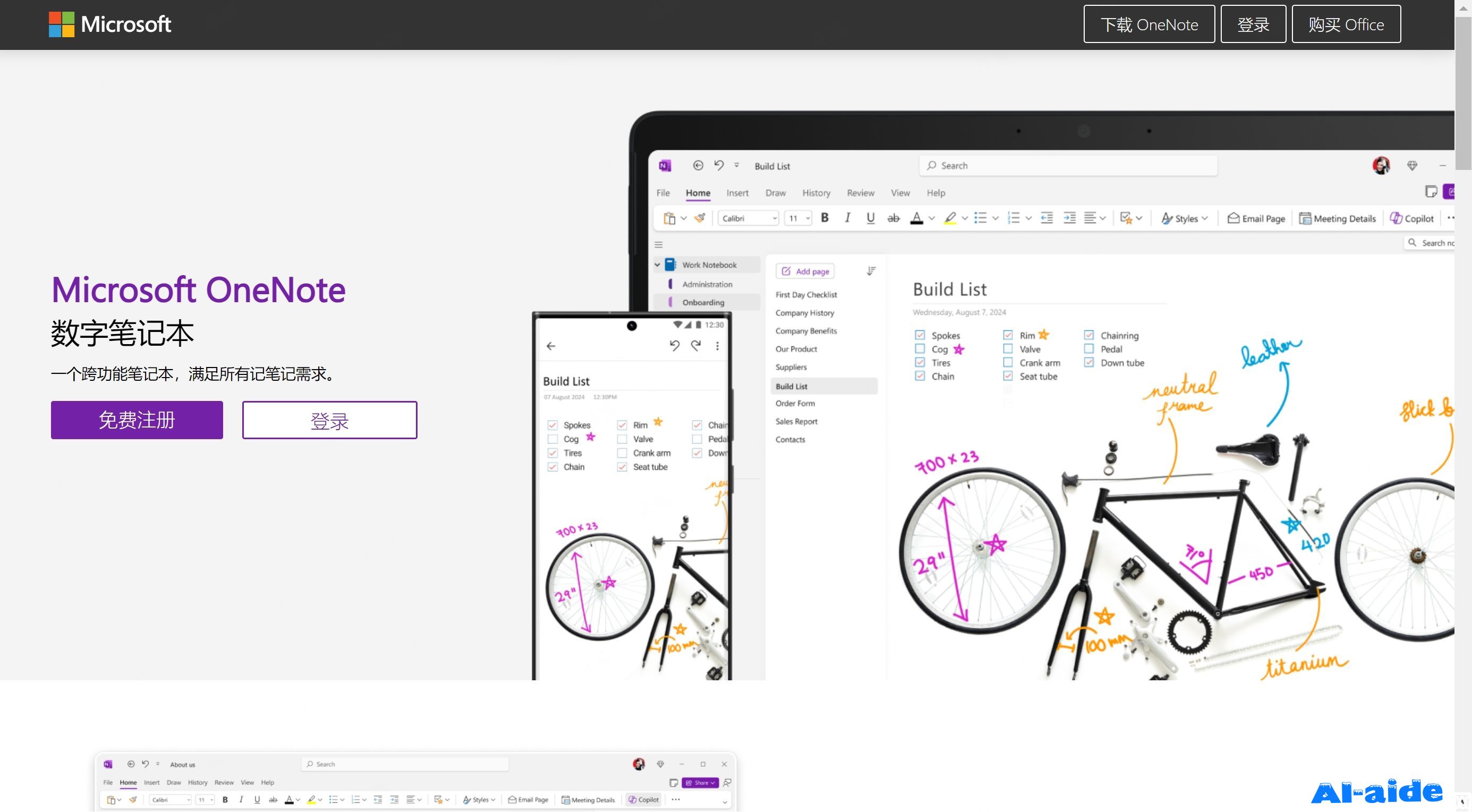Click the outlined 登录 button beside 免费注册
The image size is (1472, 812).
(x=330, y=420)
